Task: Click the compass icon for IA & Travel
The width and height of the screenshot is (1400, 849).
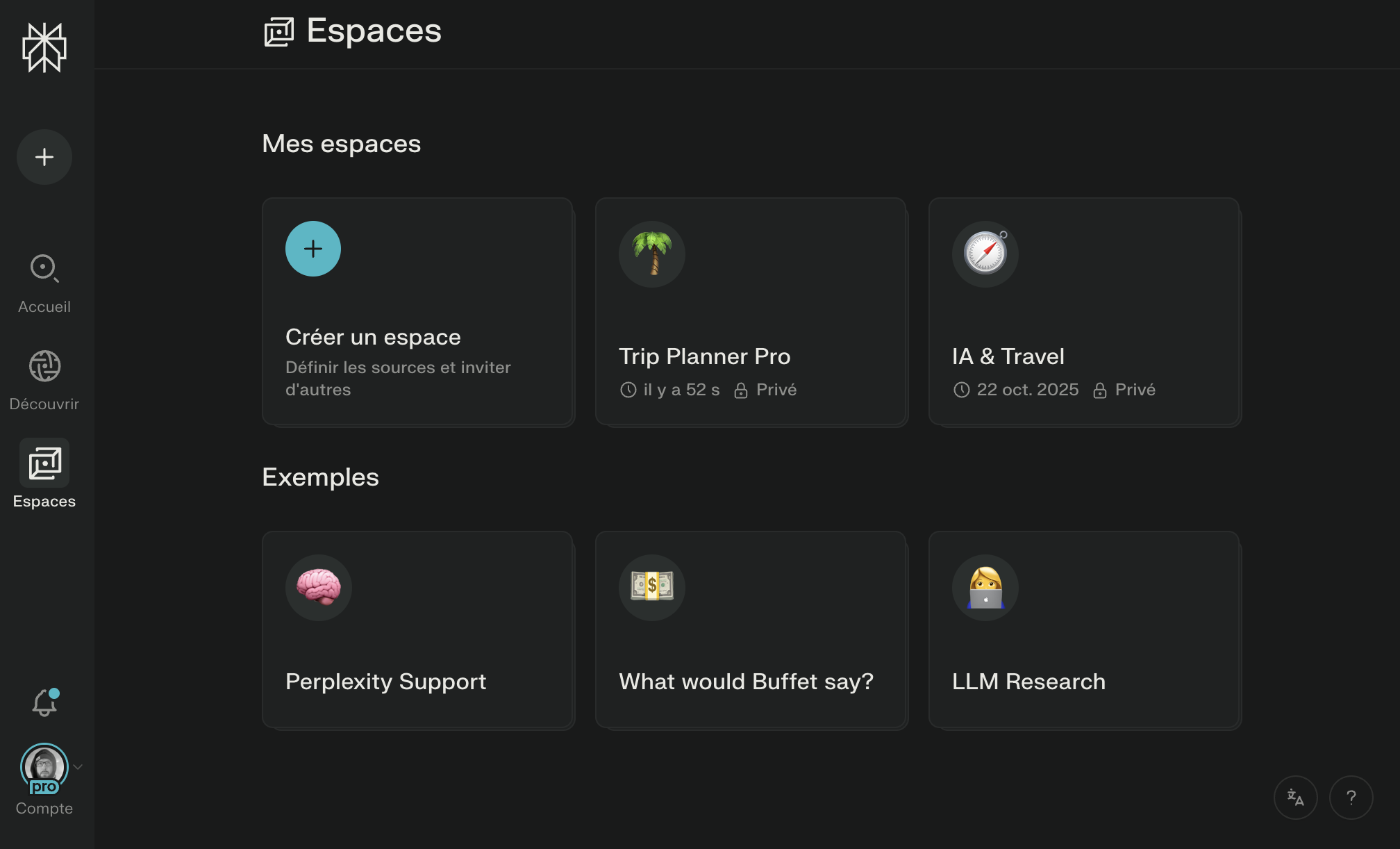Action: click(985, 254)
